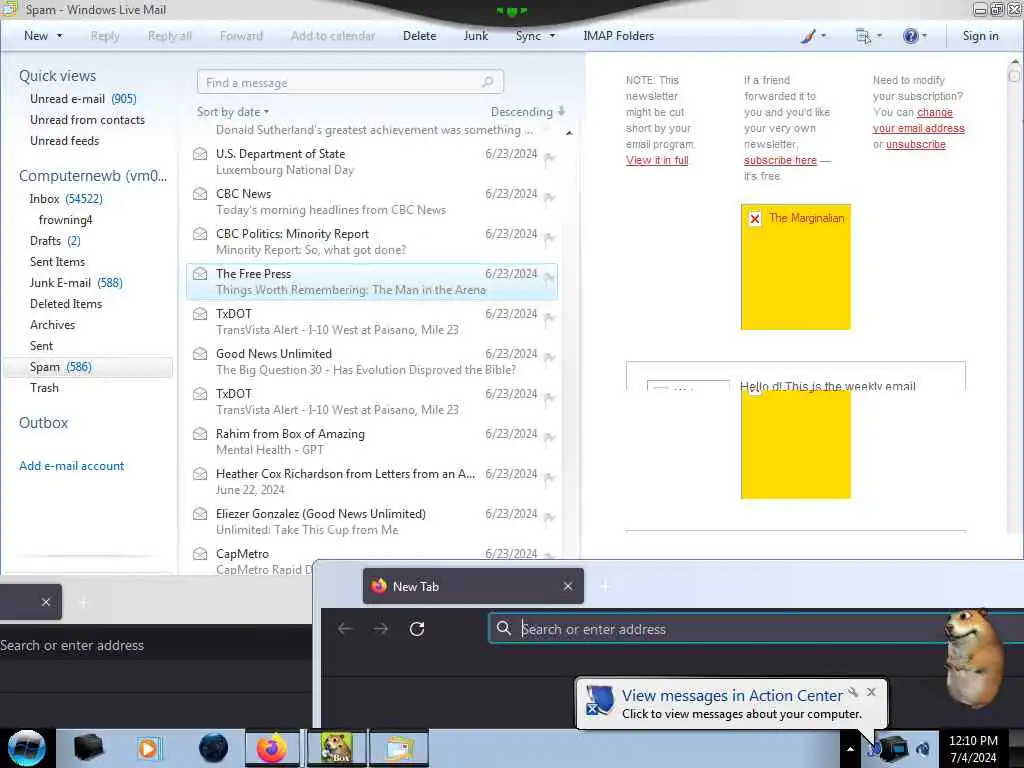
Task: Flag the Eliezer Gonzalez message
Action: point(549,517)
